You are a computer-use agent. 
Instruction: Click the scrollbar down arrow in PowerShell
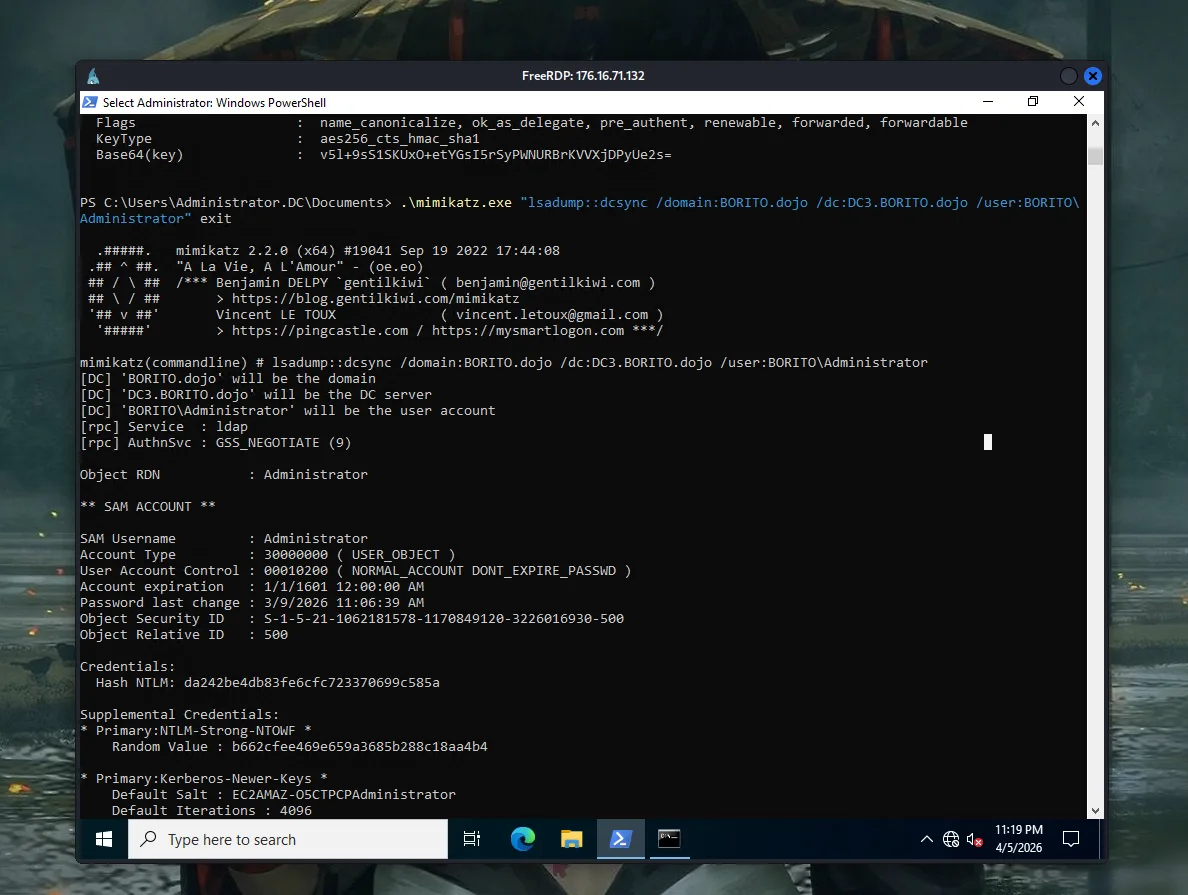1095,810
